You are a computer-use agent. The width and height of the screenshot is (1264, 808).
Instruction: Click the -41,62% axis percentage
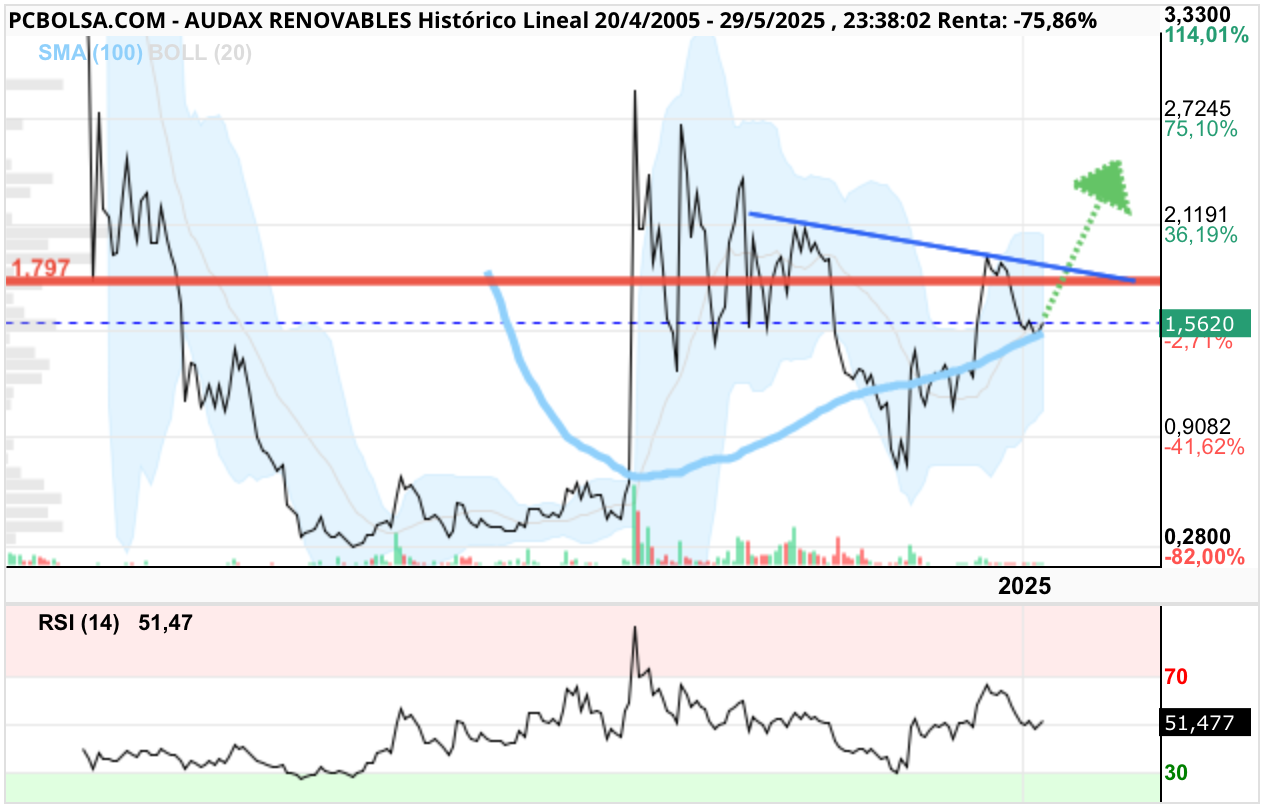[x=1204, y=447]
